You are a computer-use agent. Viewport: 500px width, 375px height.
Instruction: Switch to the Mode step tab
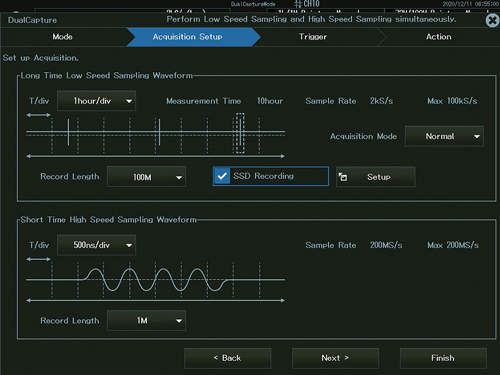click(x=62, y=37)
